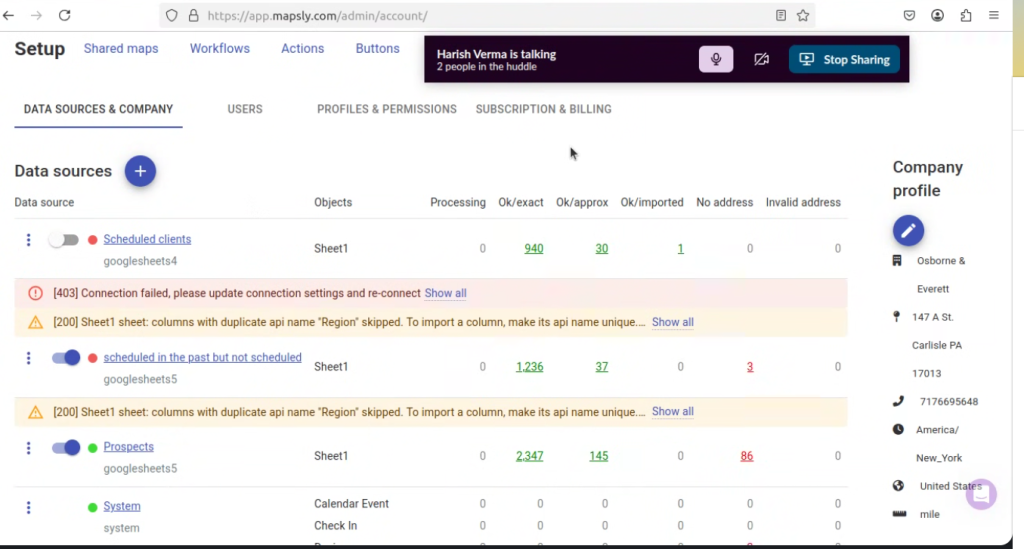Open the chat support bubble icon
The image size is (1024, 549).
click(x=981, y=494)
